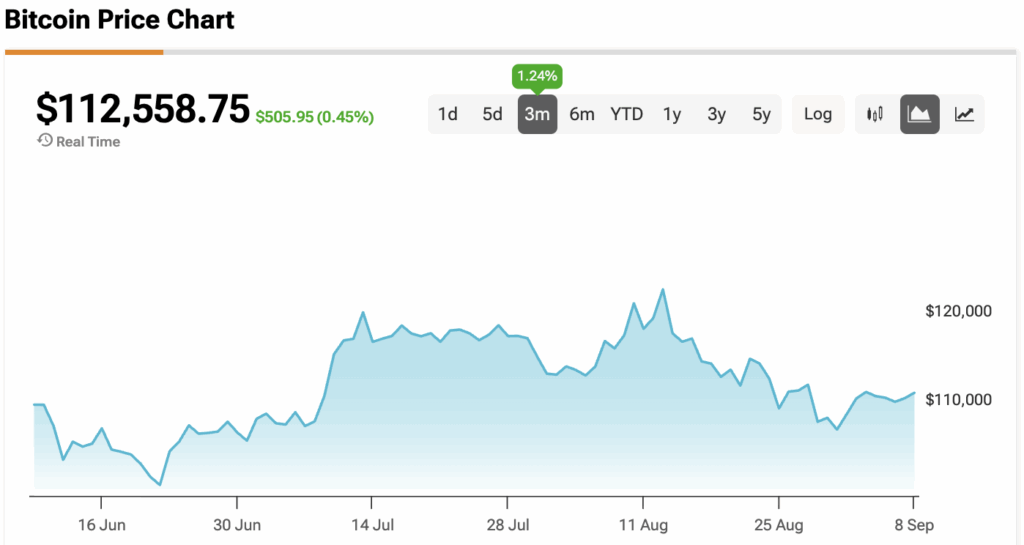Click the Real Time clock icon
The width and height of the screenshot is (1024, 545).
pos(44,141)
